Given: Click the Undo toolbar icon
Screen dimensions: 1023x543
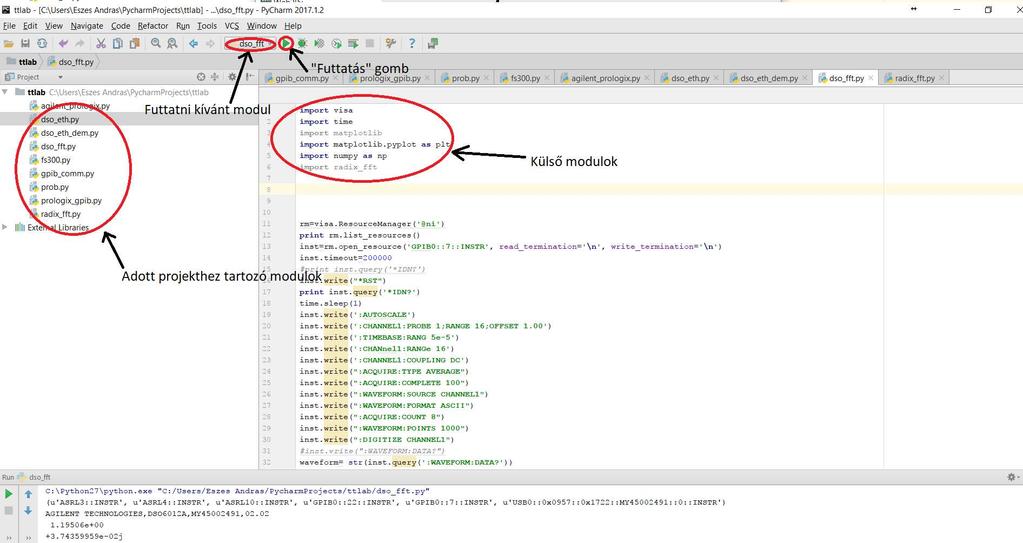Looking at the screenshot, I should [63, 44].
